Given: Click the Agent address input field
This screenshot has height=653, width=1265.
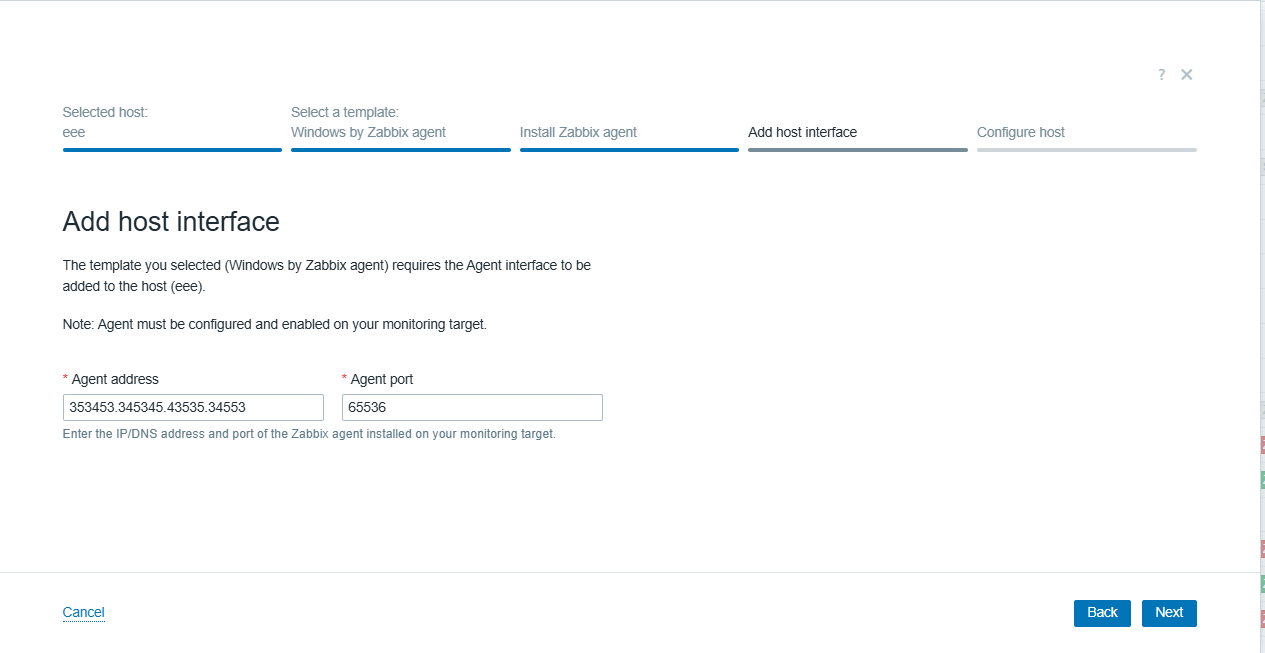Looking at the screenshot, I should tap(193, 407).
